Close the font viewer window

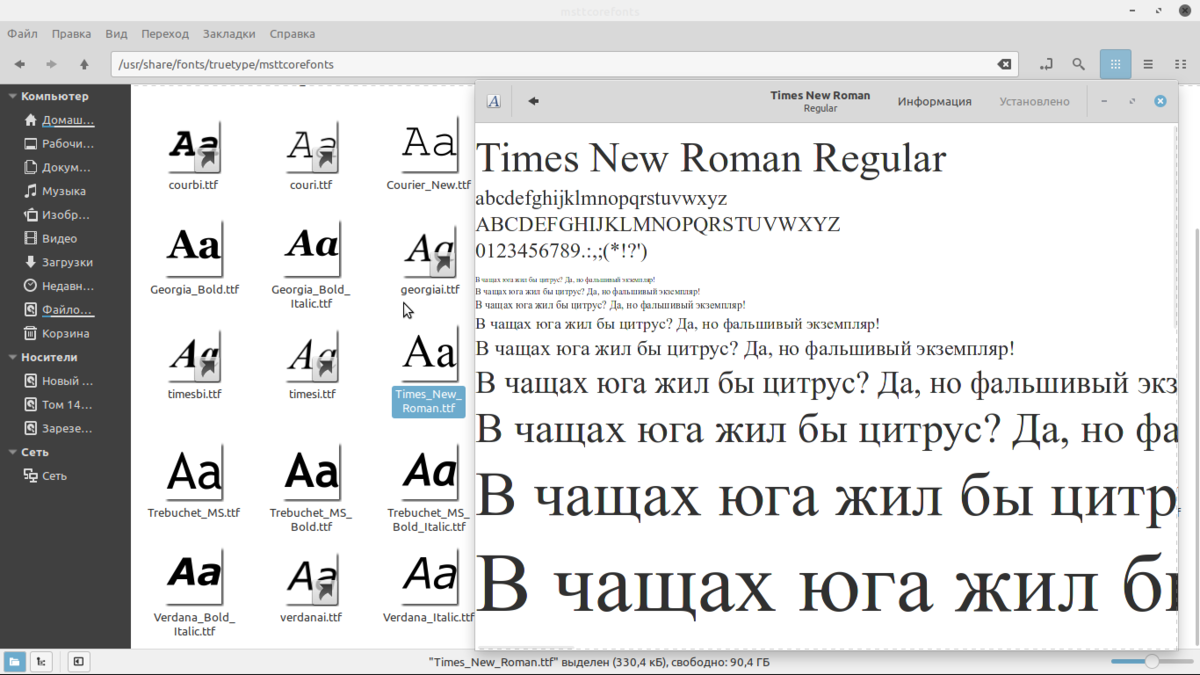[x=1160, y=101]
